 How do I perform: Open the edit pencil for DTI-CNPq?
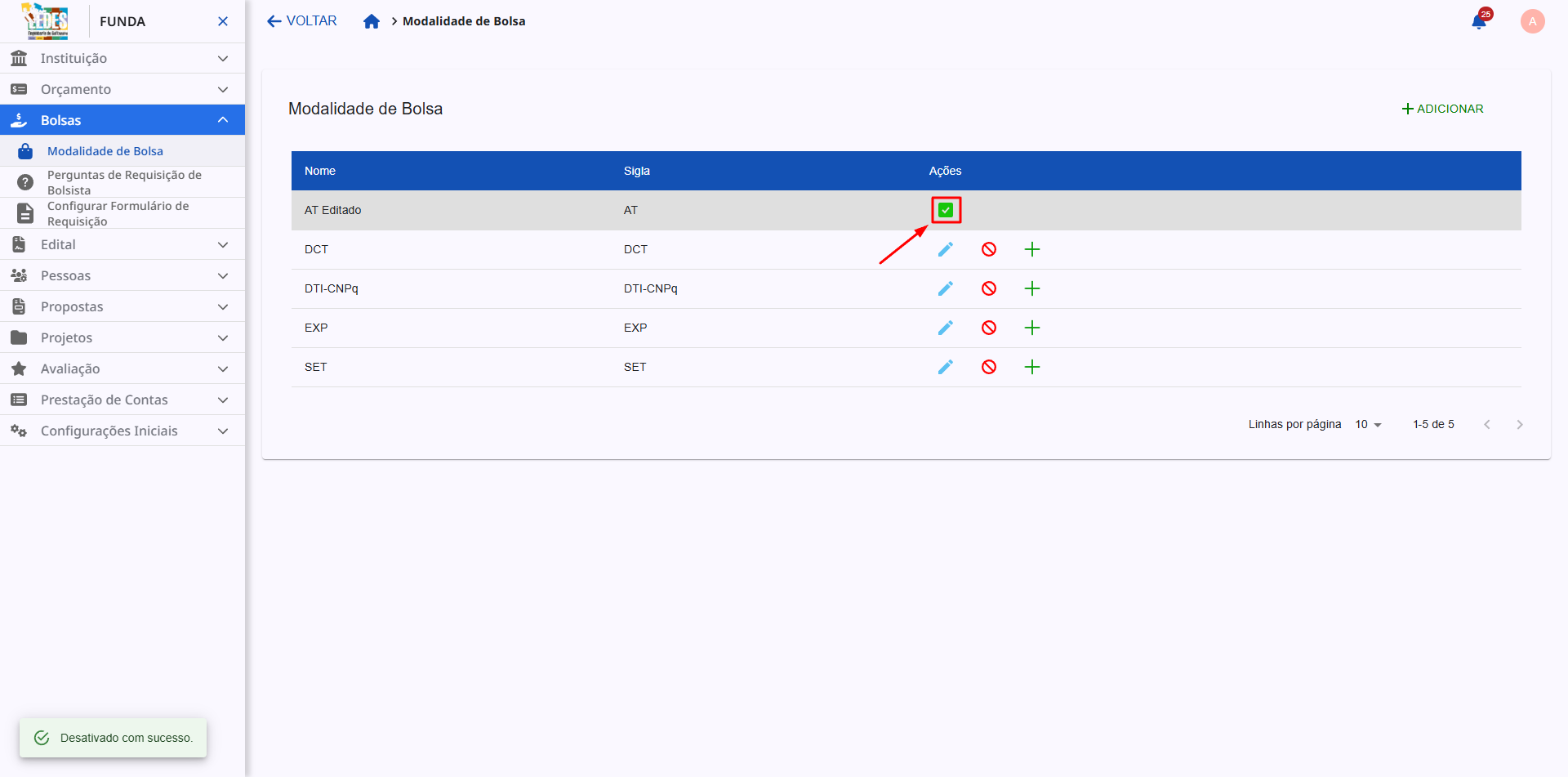(x=945, y=288)
